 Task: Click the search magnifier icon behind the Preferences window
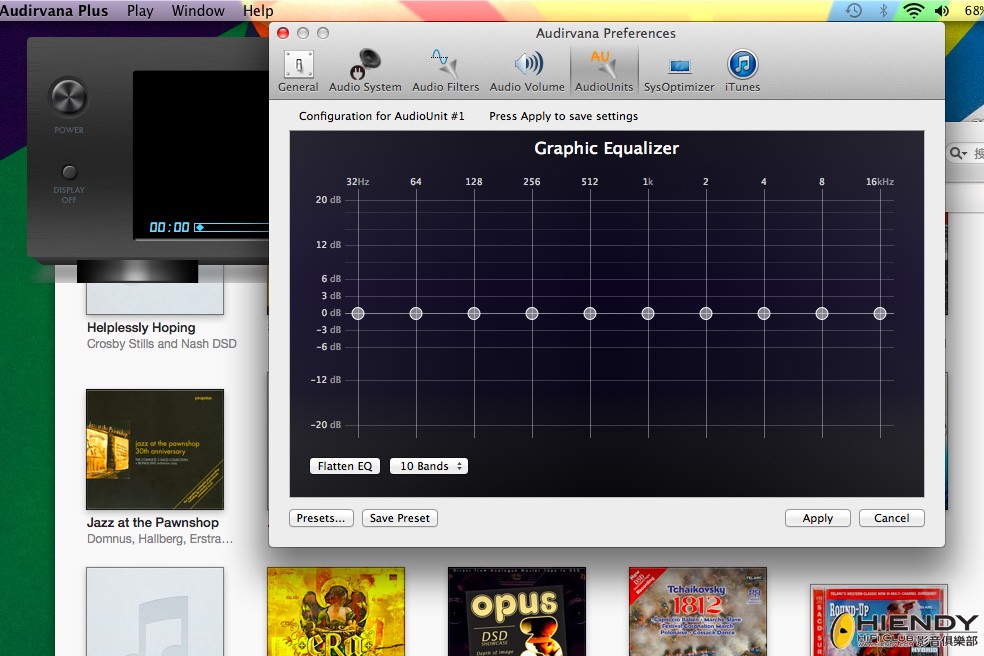click(957, 153)
